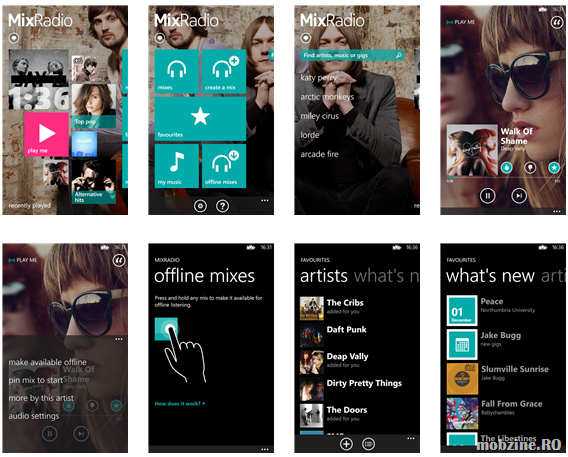The height and width of the screenshot is (457, 568).
Task: Switch to the greyed 'what's n' pivot tab
Action: click(x=386, y=276)
